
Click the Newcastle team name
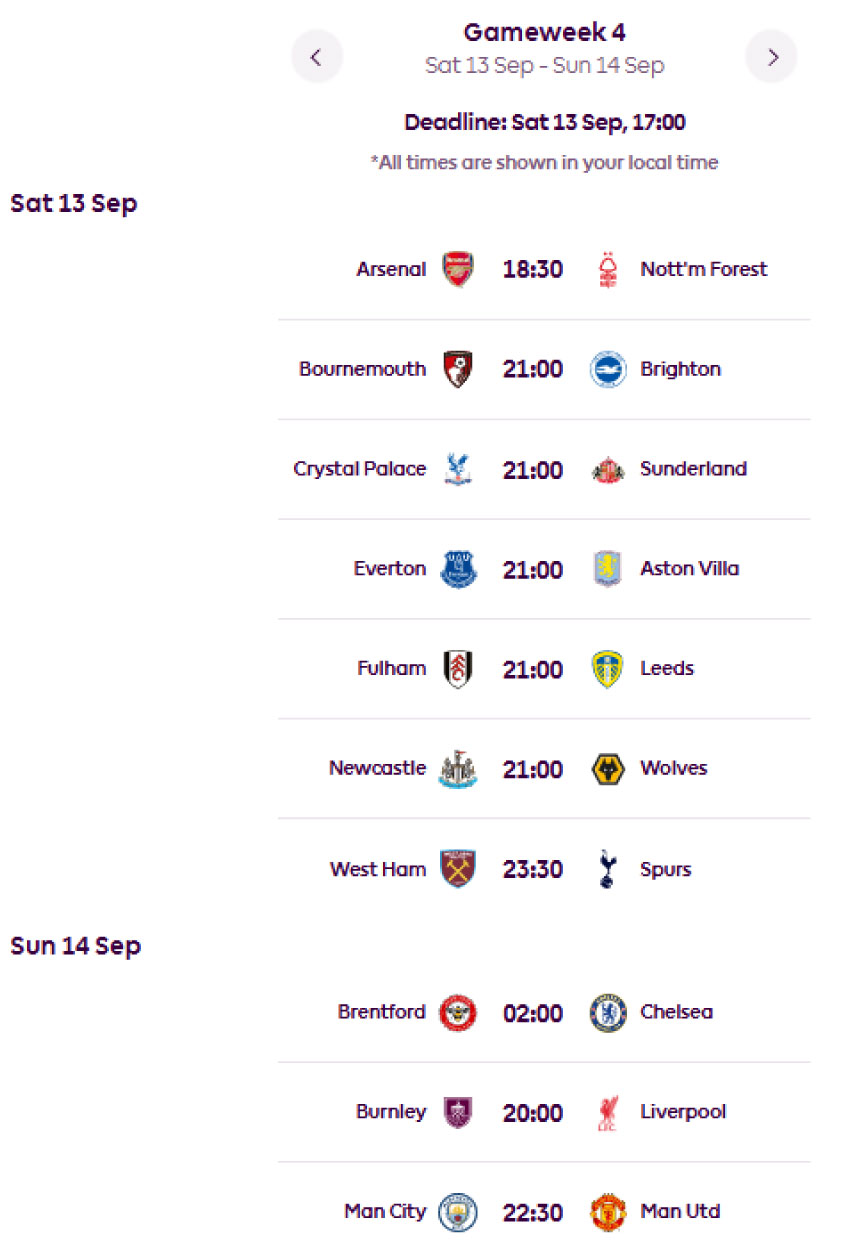[377, 769]
